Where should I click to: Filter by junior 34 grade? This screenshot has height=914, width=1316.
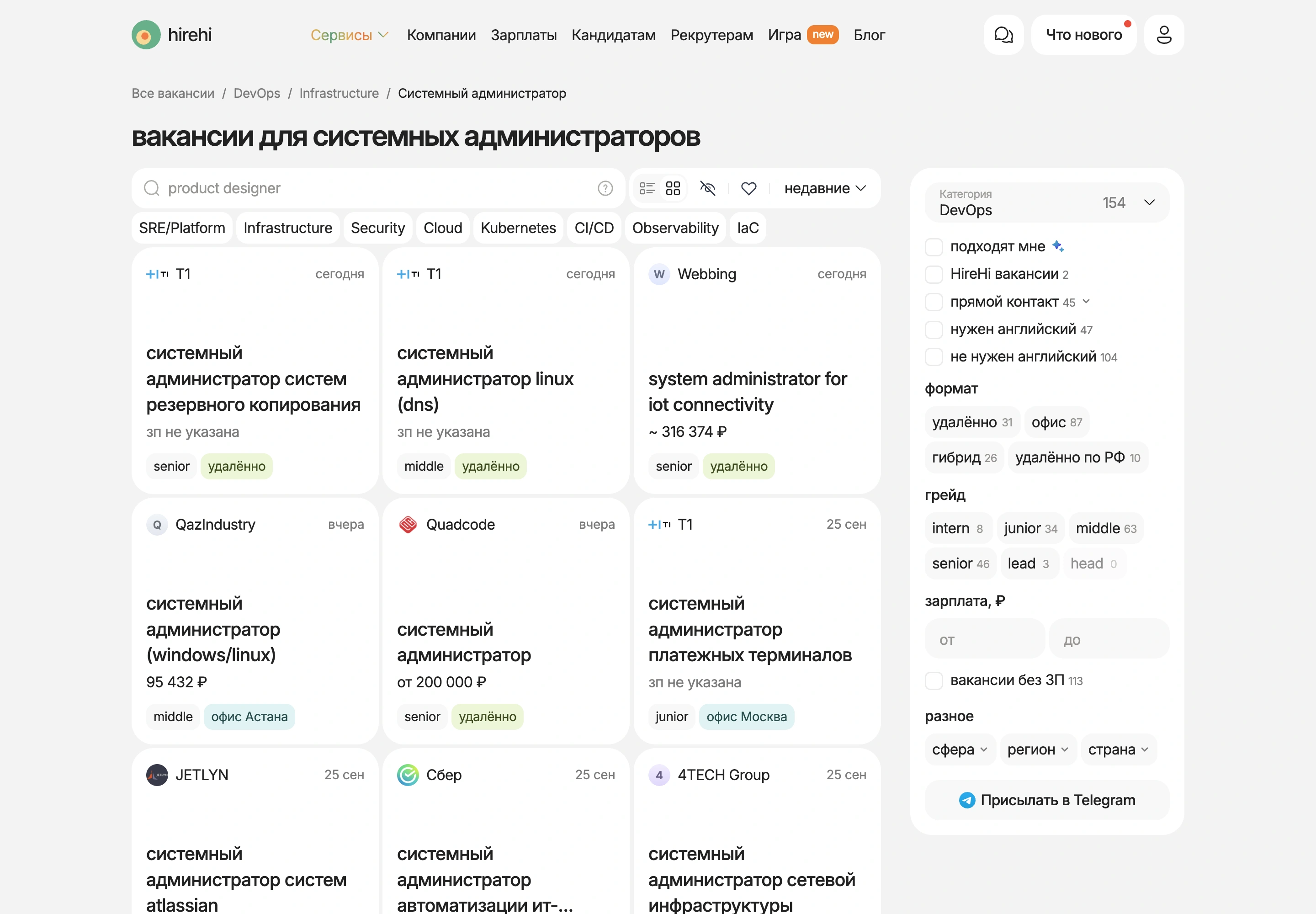coord(1030,529)
